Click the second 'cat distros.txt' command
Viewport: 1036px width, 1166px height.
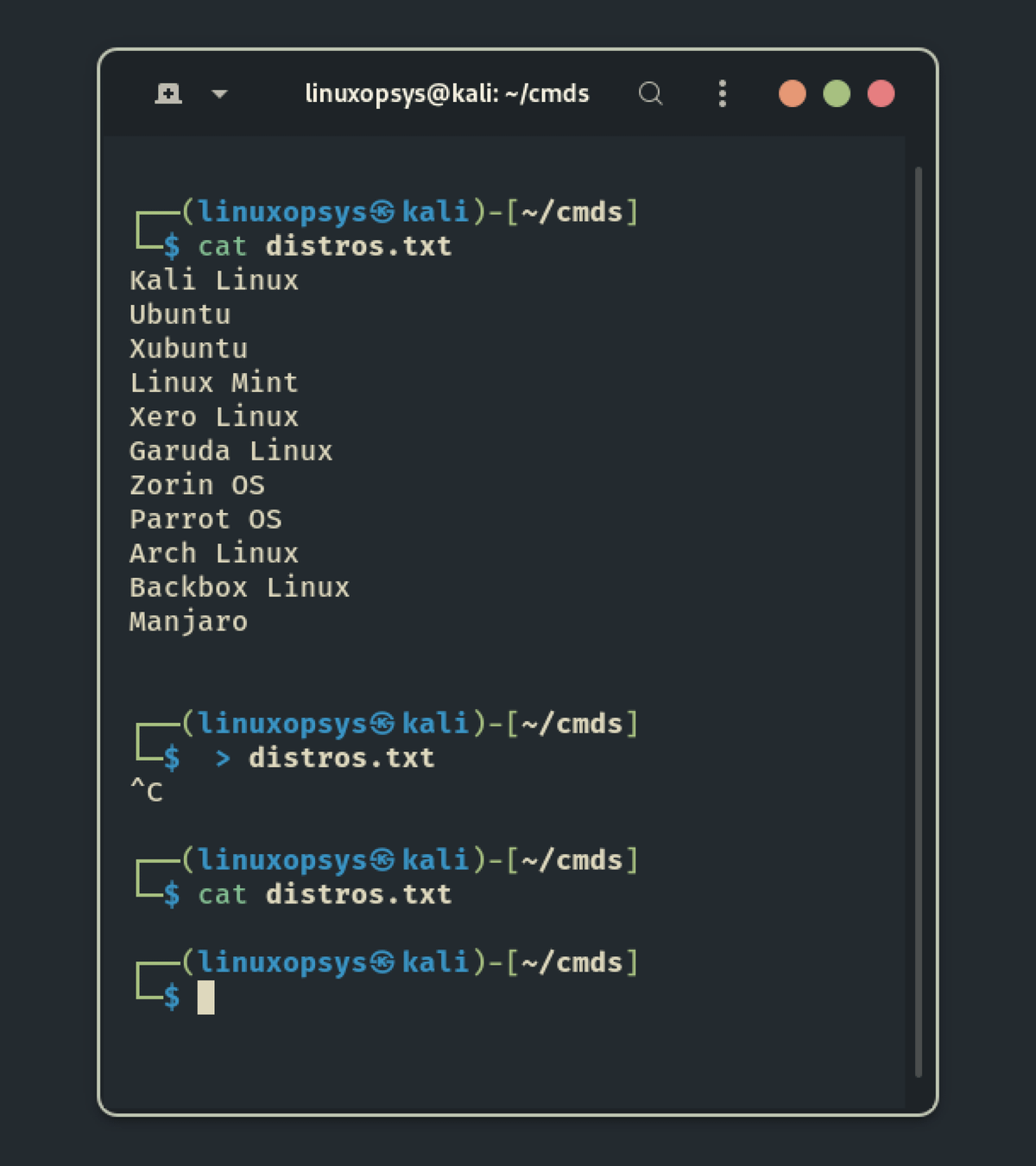(x=325, y=895)
